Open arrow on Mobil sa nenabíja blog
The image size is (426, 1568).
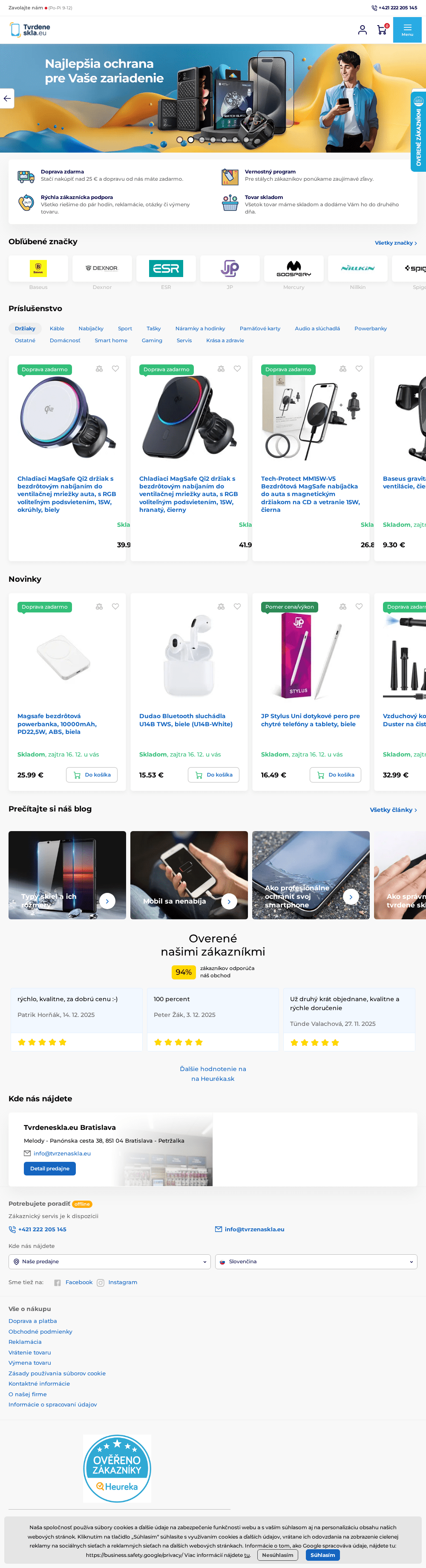(229, 901)
